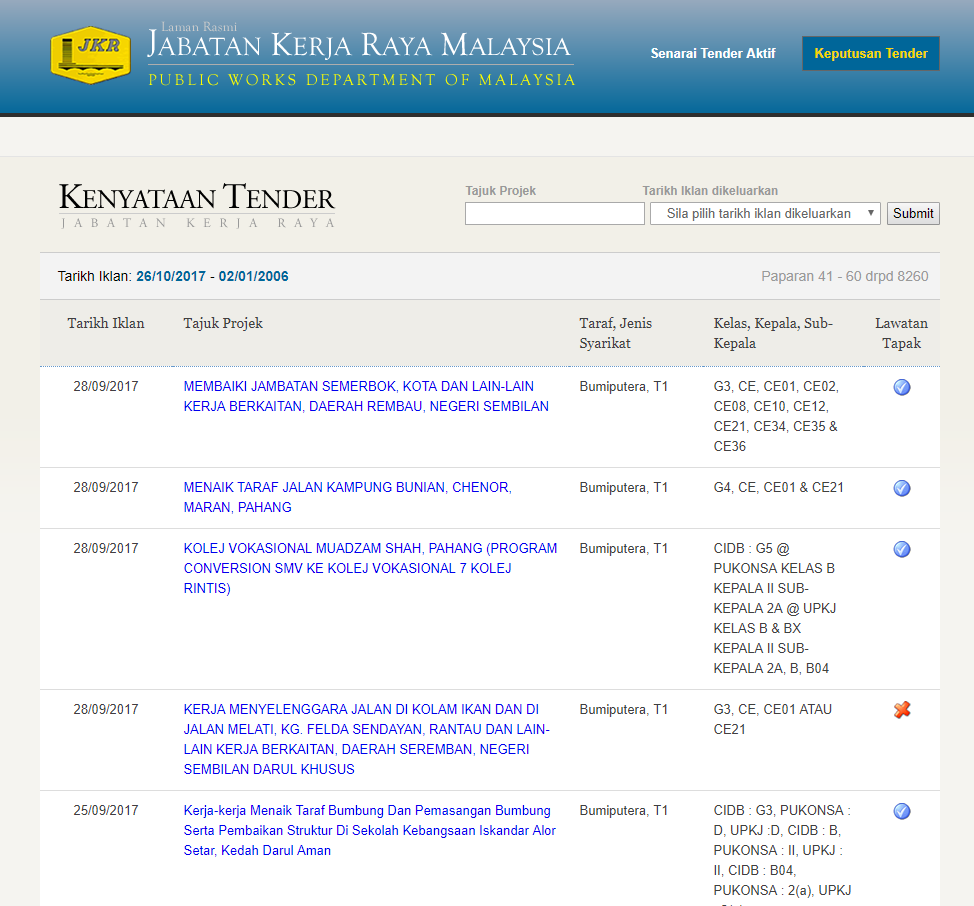Viewport: 974px width, 906px height.
Task: Open Kerja-kerja Menaik Taraf Bumbung tender link
Action: [370, 830]
